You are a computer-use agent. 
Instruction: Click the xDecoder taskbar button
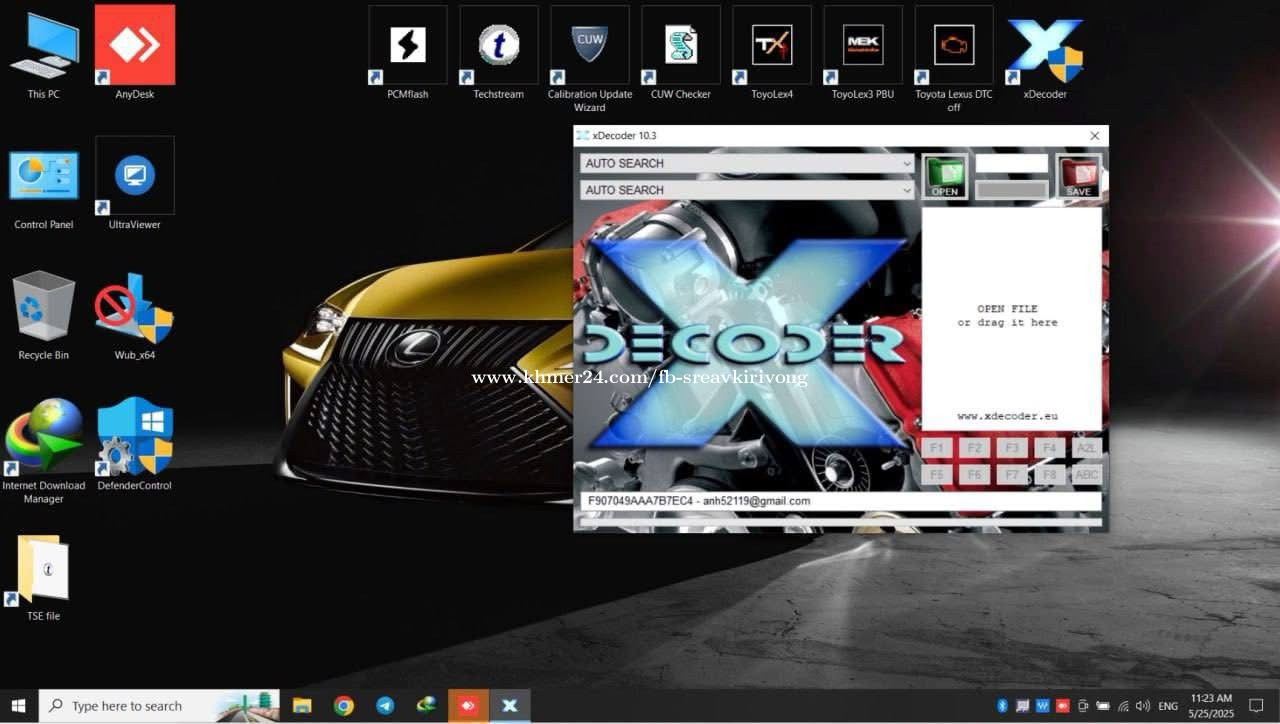click(x=510, y=705)
